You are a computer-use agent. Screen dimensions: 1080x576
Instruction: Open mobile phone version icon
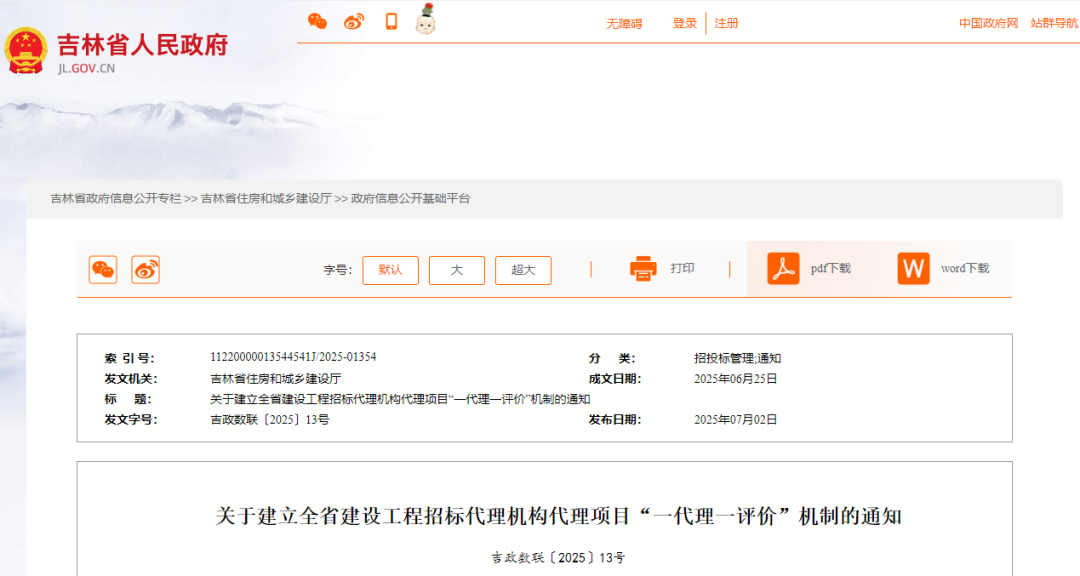tap(391, 21)
